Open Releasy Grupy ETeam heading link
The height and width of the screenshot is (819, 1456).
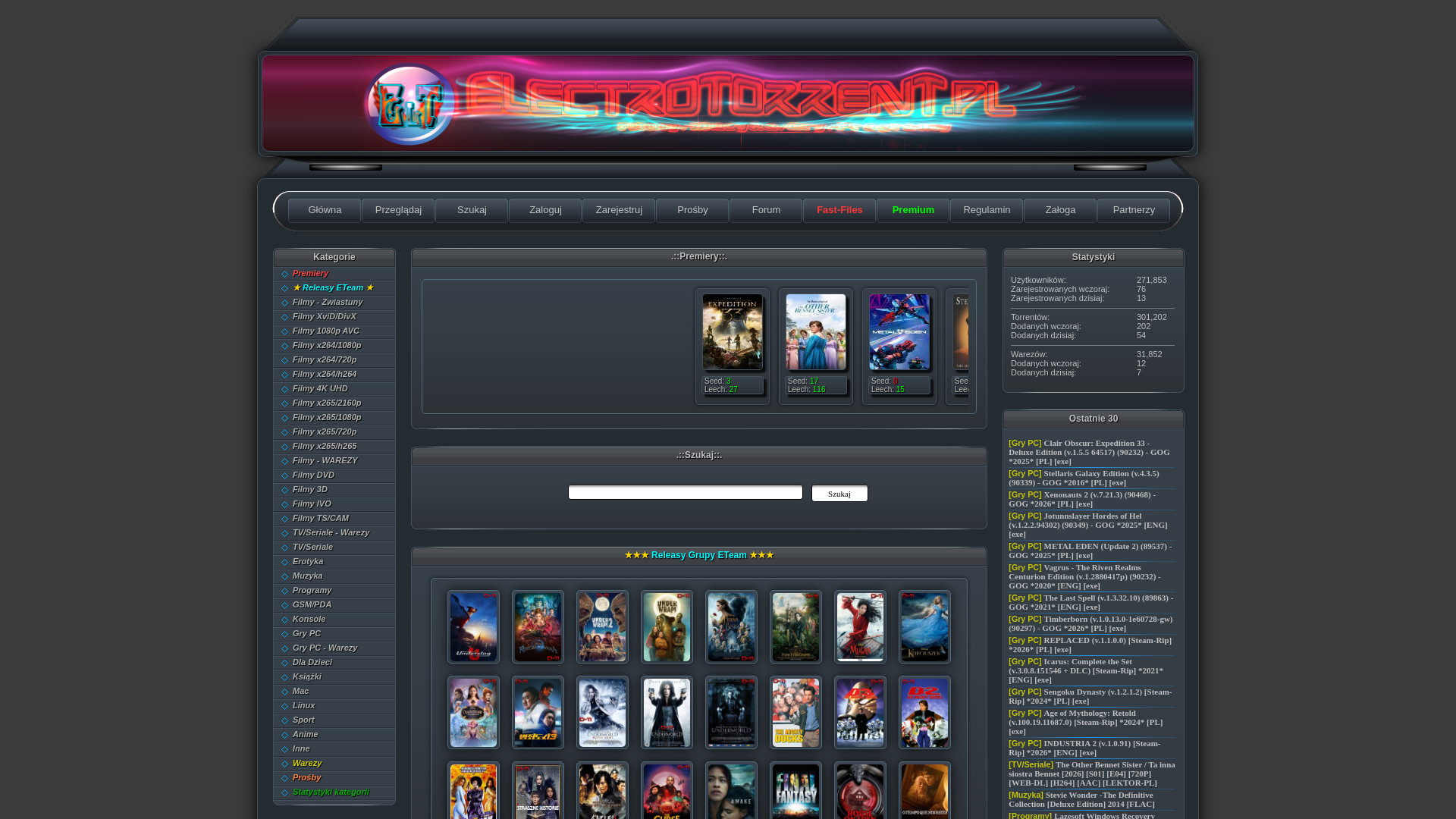(x=699, y=555)
